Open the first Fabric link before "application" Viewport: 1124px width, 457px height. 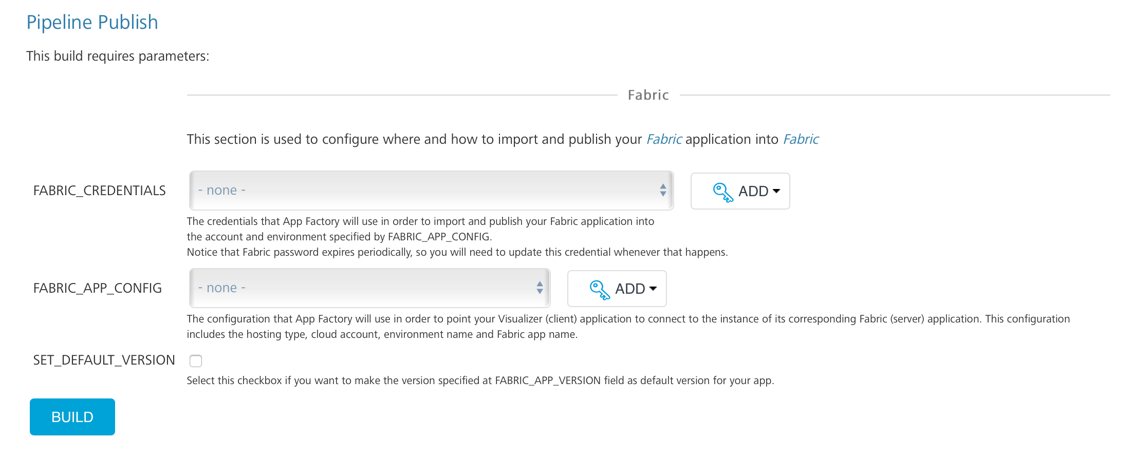pos(663,139)
